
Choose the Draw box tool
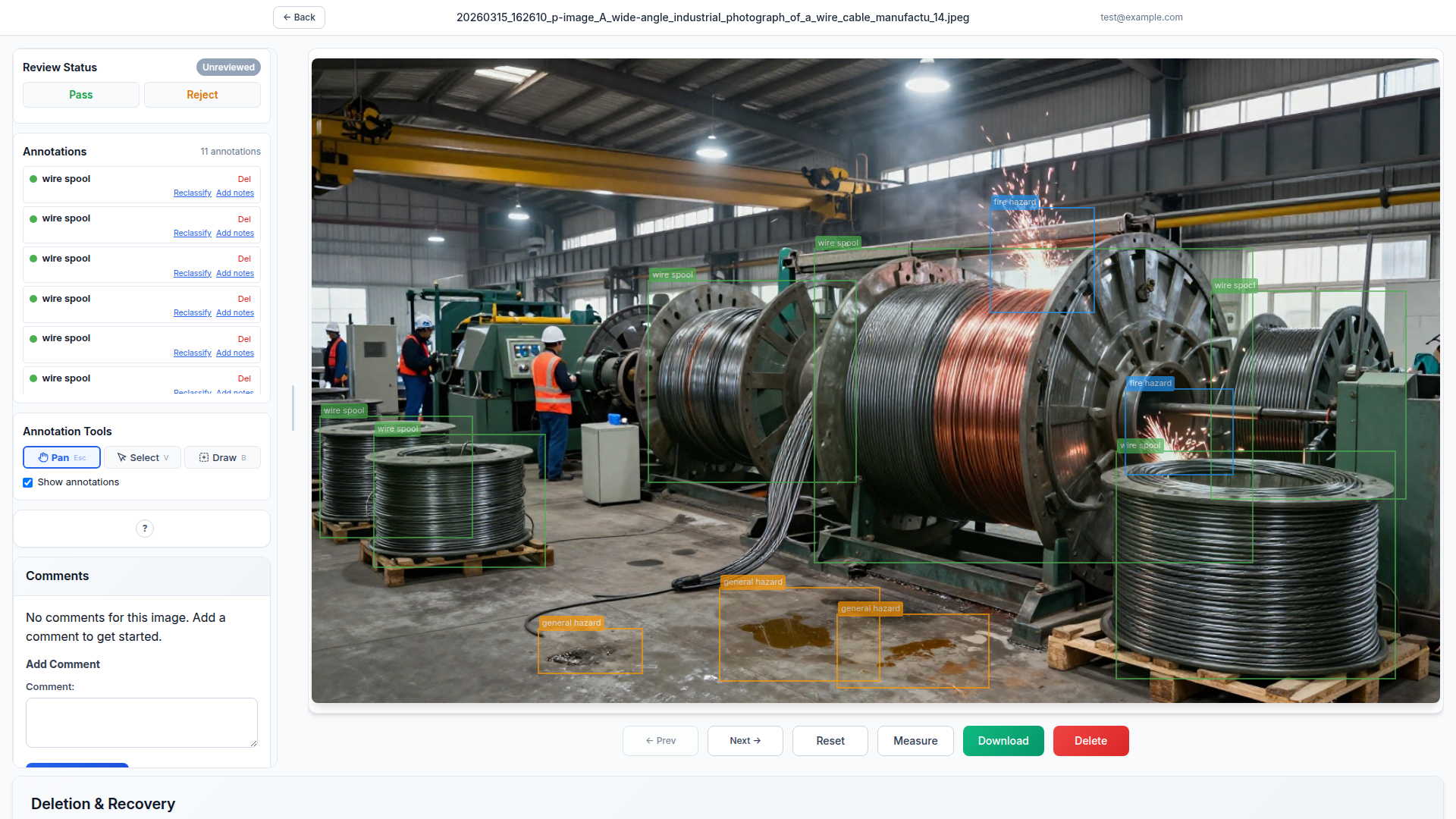click(x=222, y=457)
